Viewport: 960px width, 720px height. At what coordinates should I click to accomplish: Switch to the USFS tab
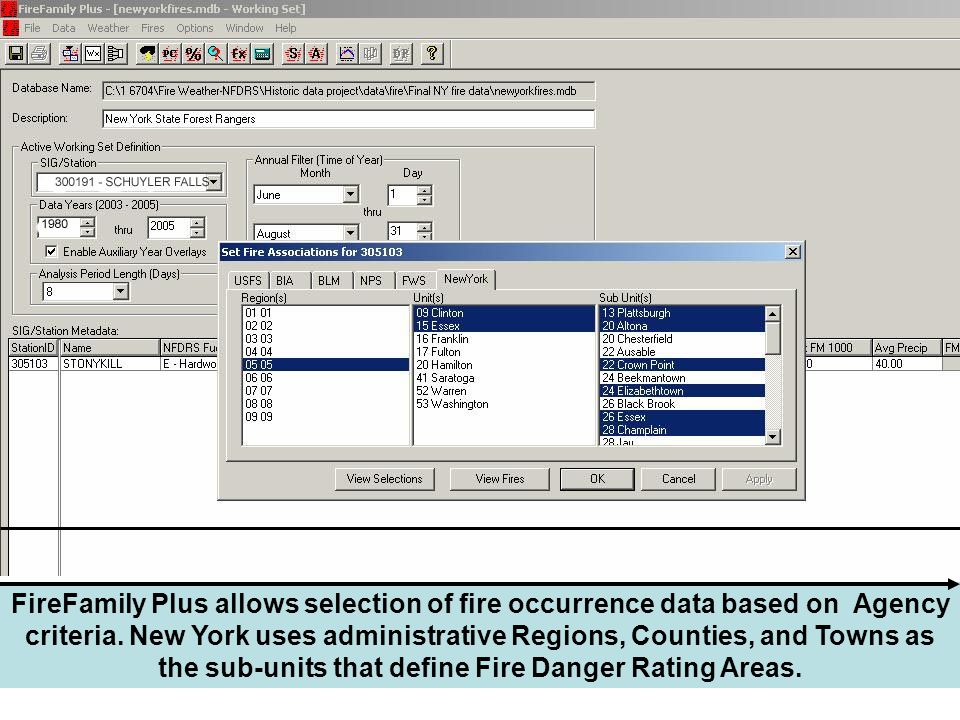coord(248,280)
